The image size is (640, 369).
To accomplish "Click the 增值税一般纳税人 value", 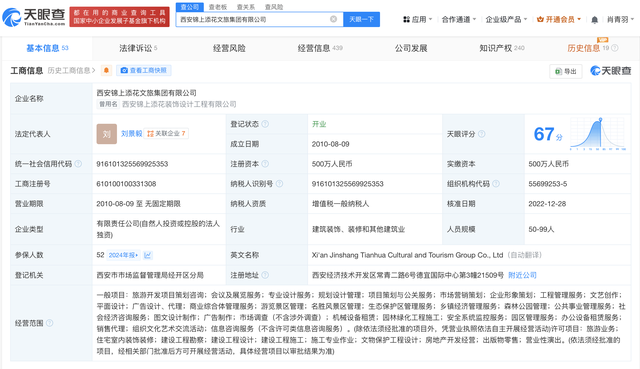I will 340,204.
